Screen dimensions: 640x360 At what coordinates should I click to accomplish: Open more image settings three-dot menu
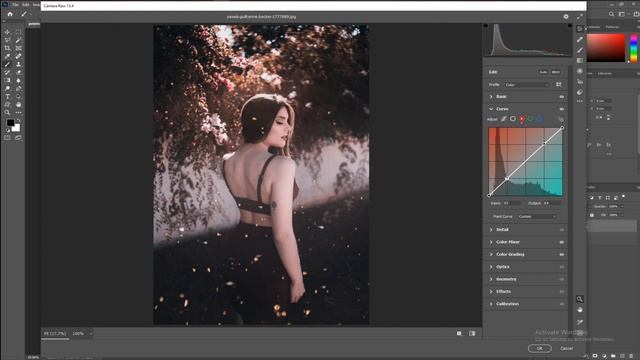(580, 101)
